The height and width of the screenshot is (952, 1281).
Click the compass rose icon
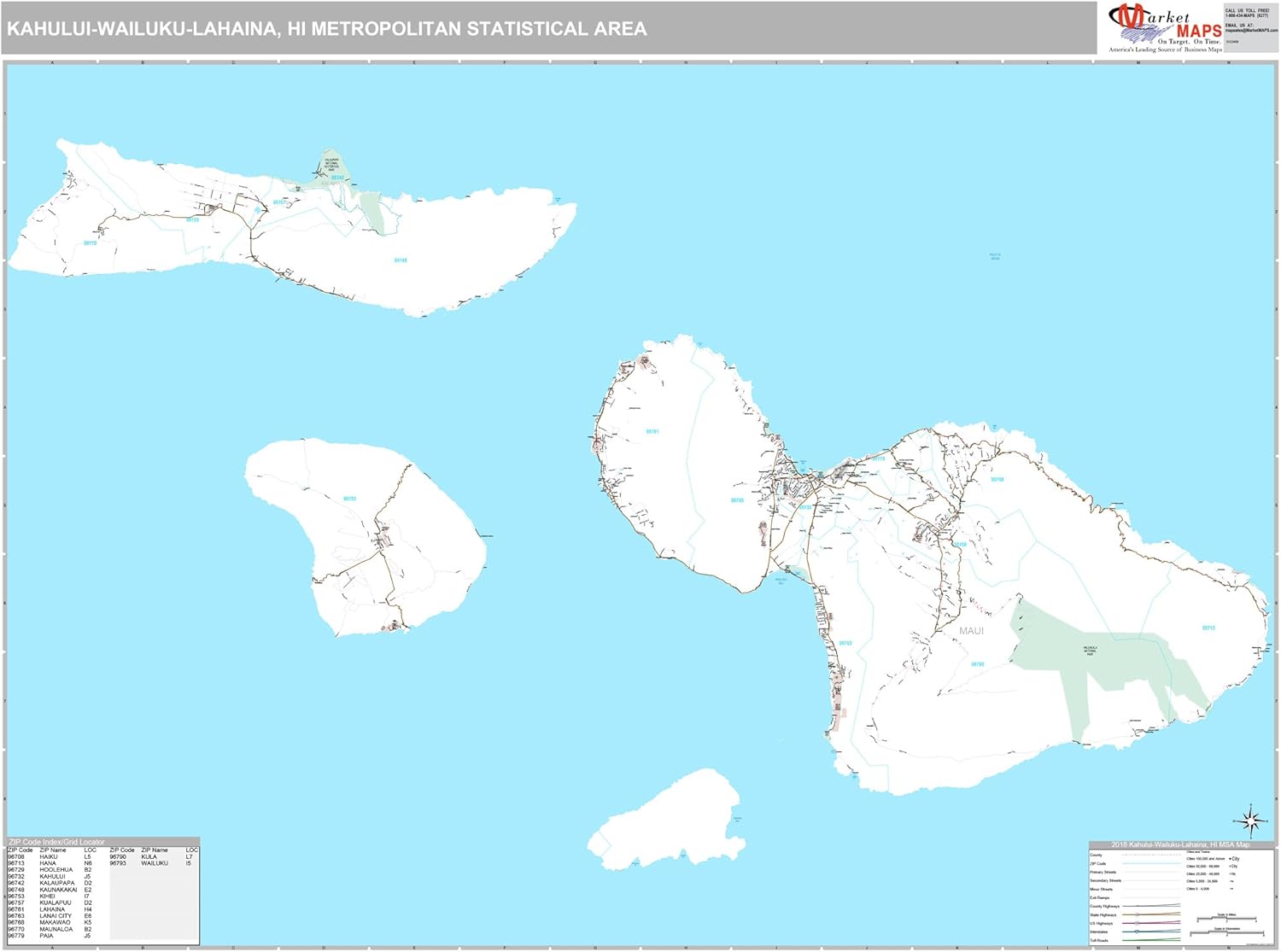pyautogui.click(x=1251, y=821)
